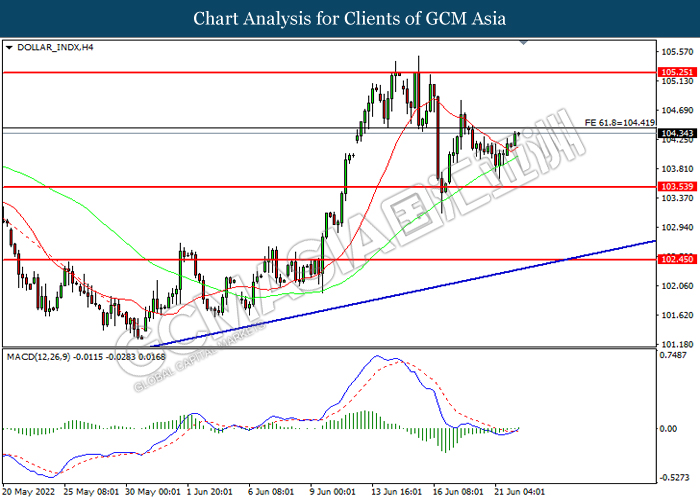
Task: Click the current price label 104.343
Action: pyautogui.click(x=677, y=133)
